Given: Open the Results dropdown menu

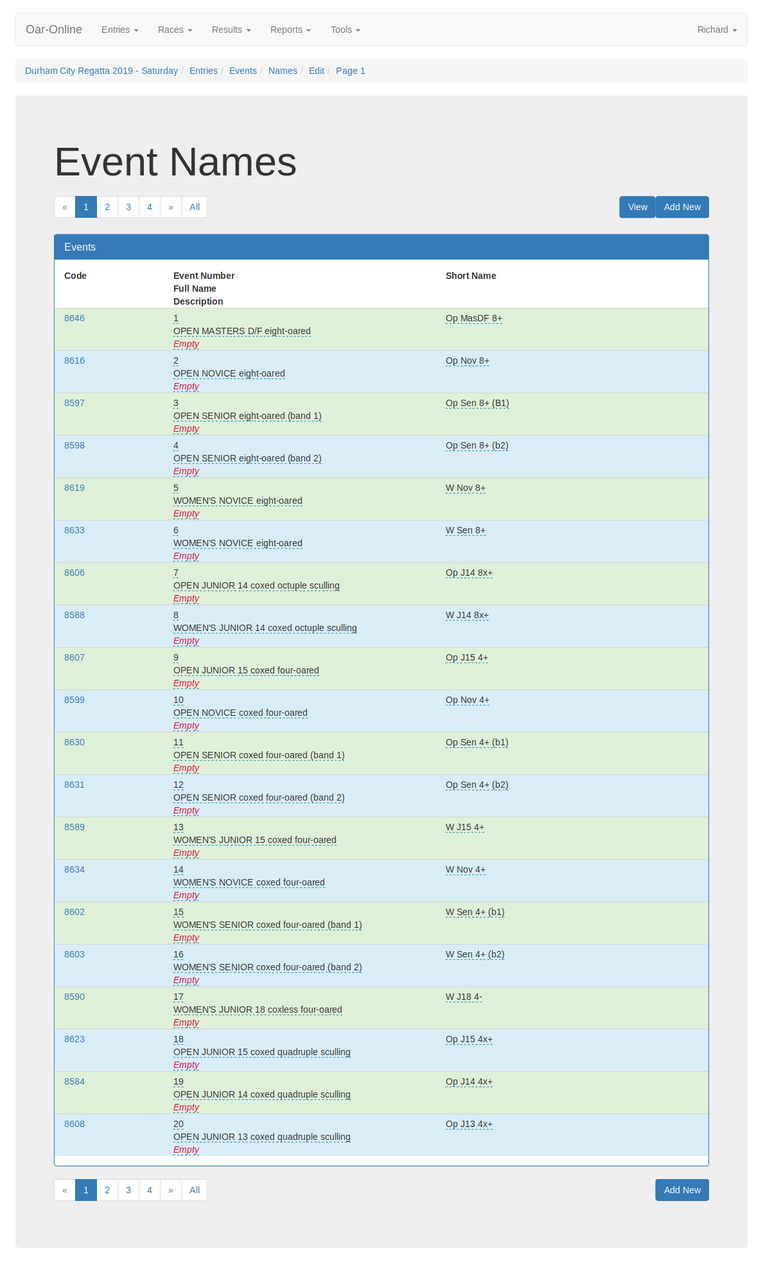Looking at the screenshot, I should pyautogui.click(x=230, y=30).
